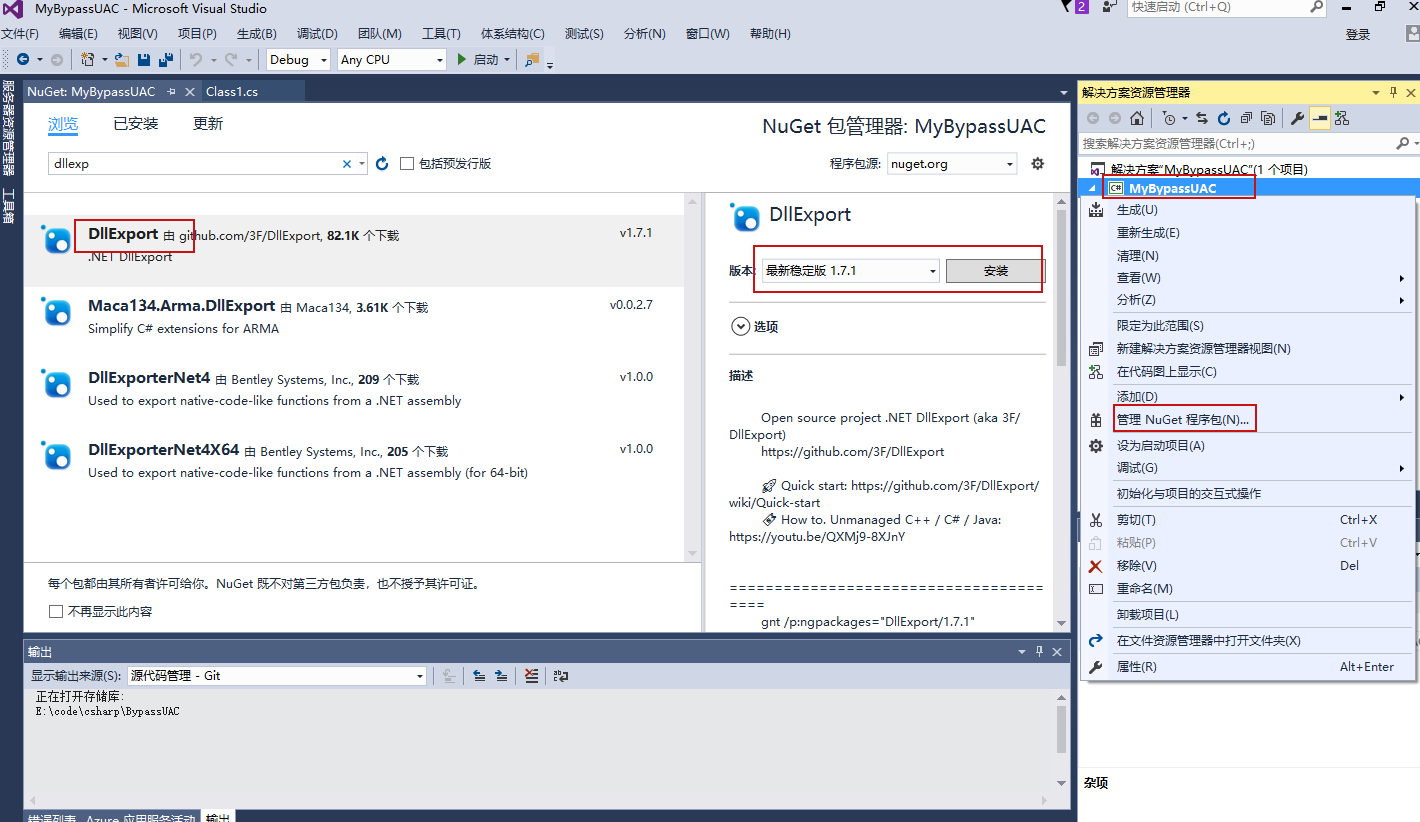Viewport: 1420px width, 822px height.
Task: Open the nuget.org package source dropdown
Action: [952, 164]
